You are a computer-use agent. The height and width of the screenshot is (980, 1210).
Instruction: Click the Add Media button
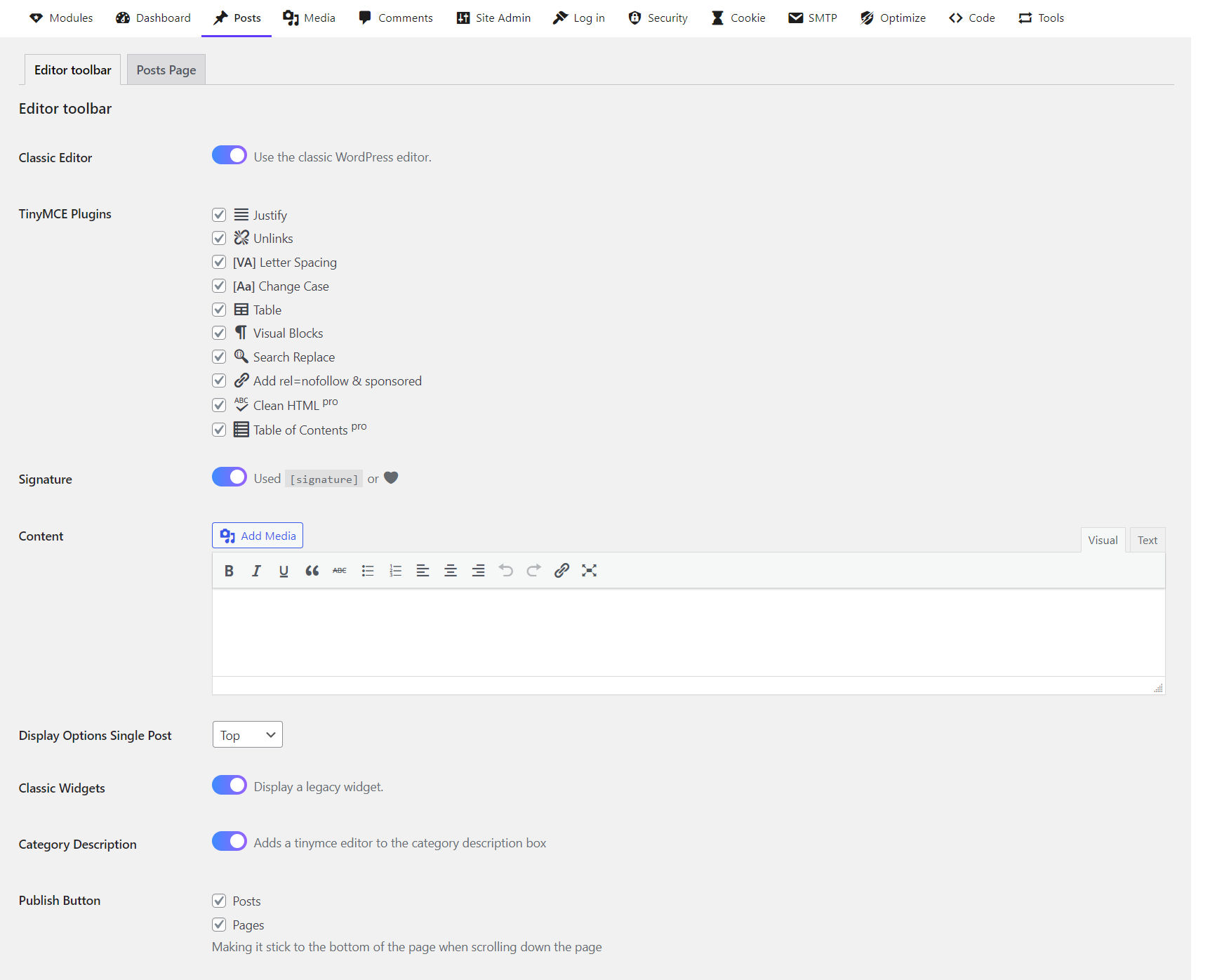click(x=258, y=536)
